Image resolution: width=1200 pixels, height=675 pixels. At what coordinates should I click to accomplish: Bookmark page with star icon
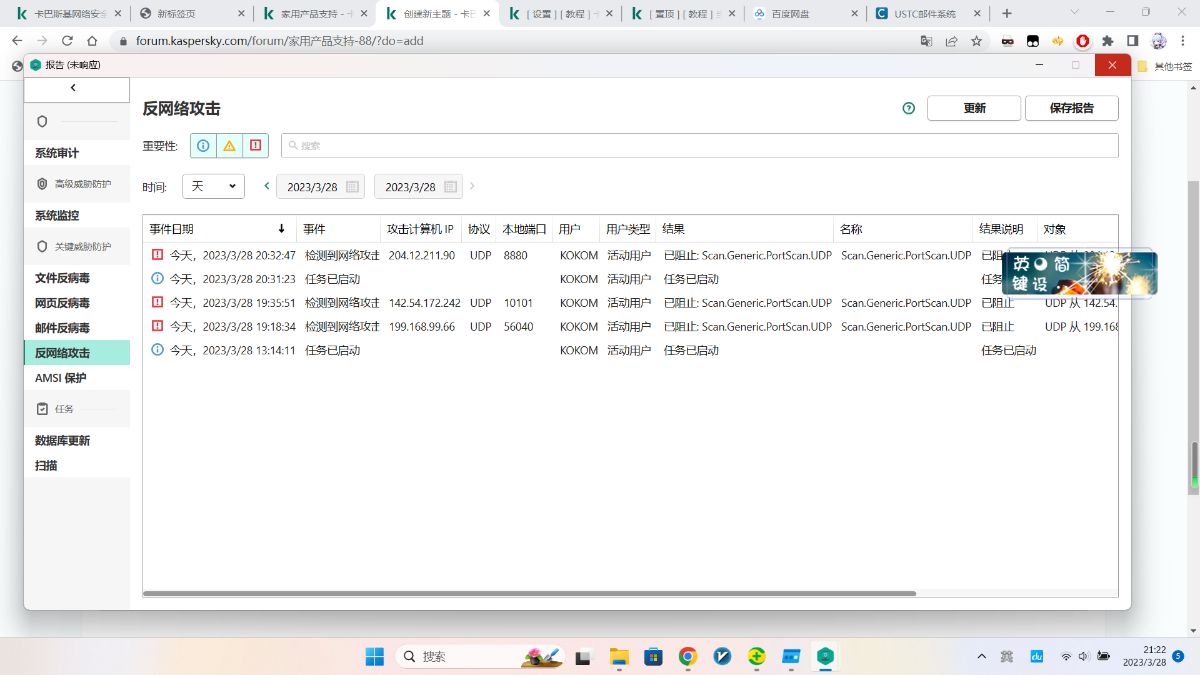[977, 41]
